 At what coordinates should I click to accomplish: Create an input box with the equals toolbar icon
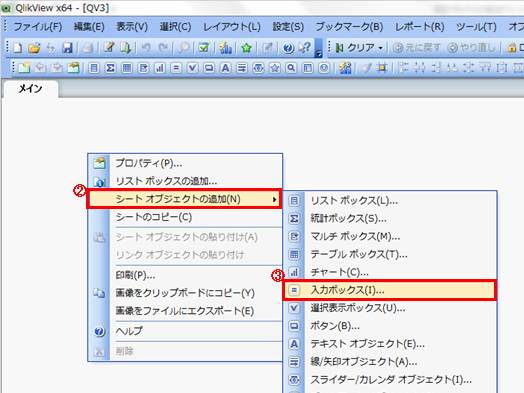click(x=176, y=68)
